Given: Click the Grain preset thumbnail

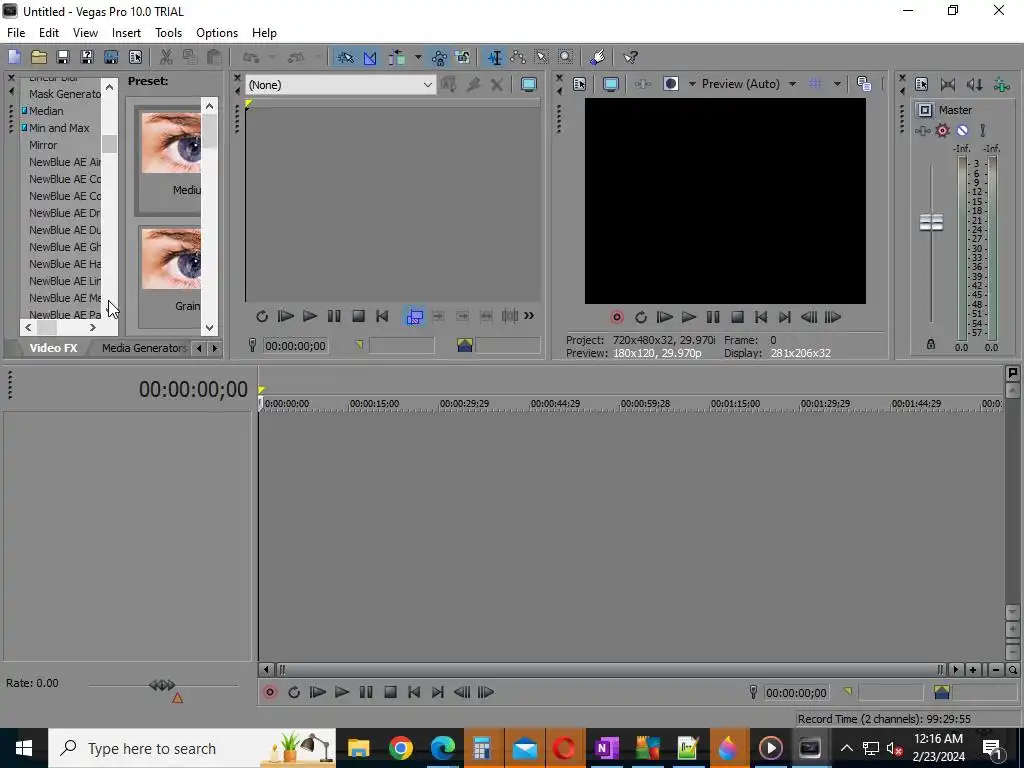Looking at the screenshot, I should coord(171,259).
